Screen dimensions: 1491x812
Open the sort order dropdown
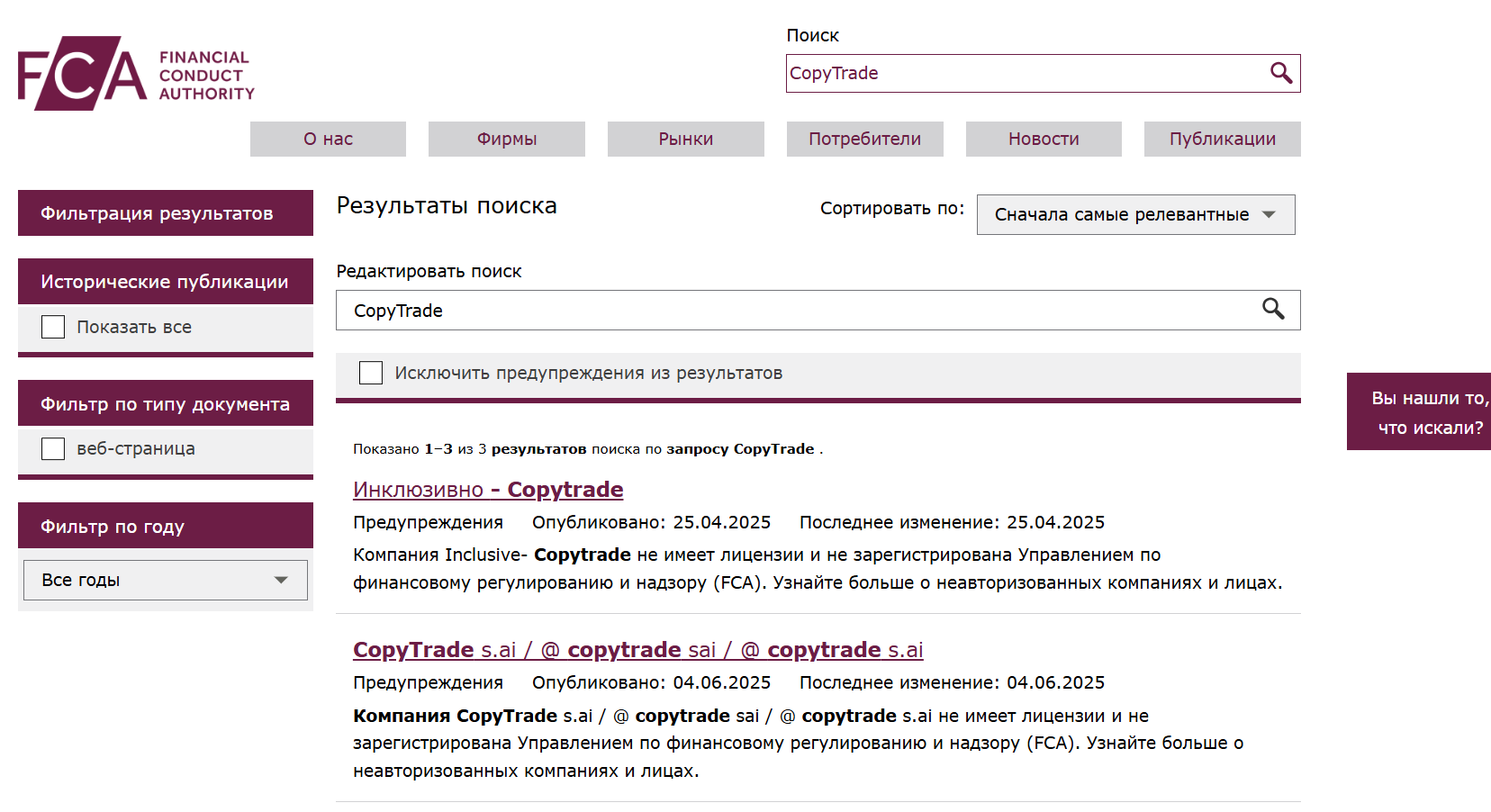[1134, 215]
